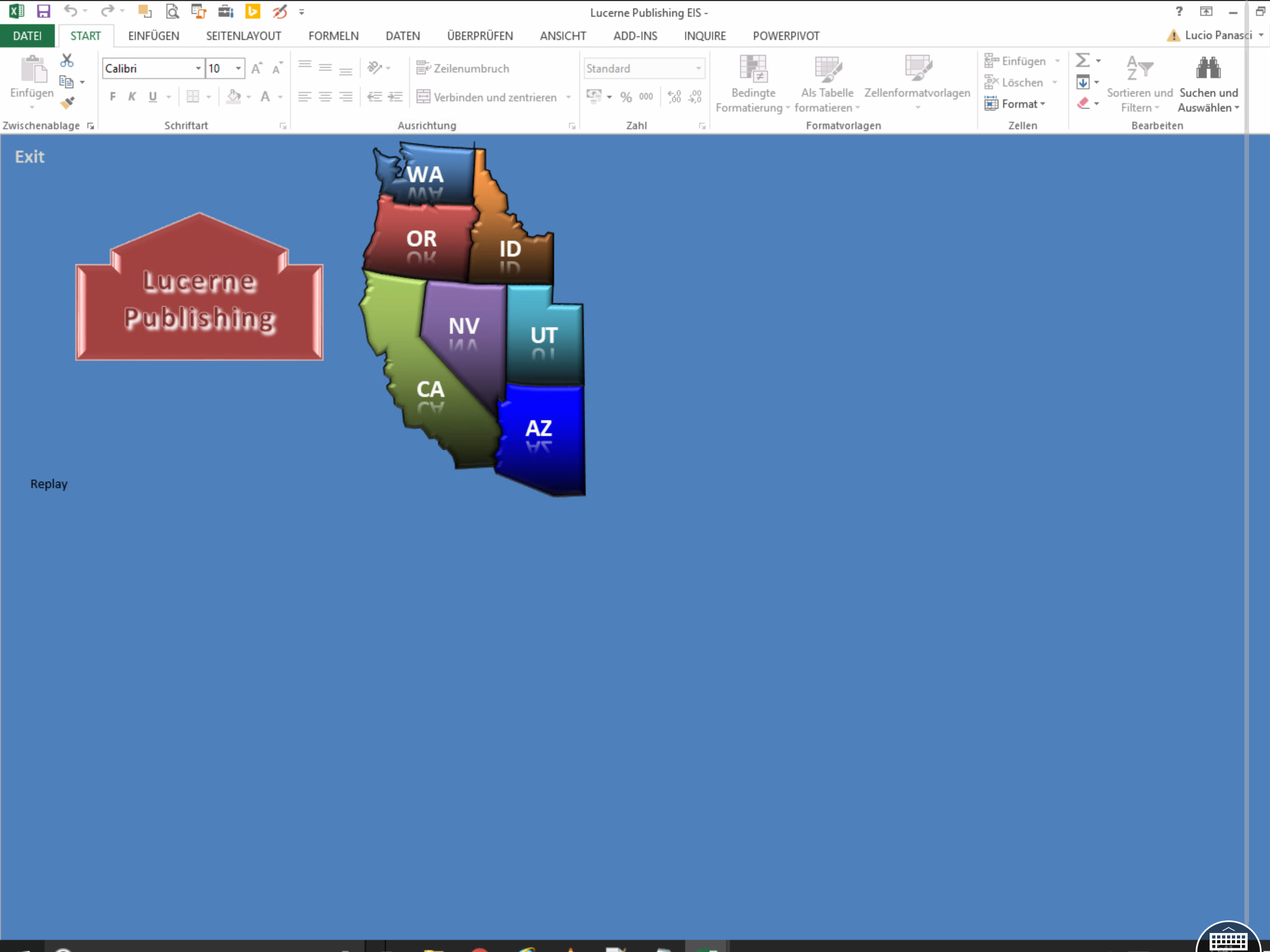This screenshot has width=1270, height=952.
Task: Undo the last action
Action: pos(70,12)
